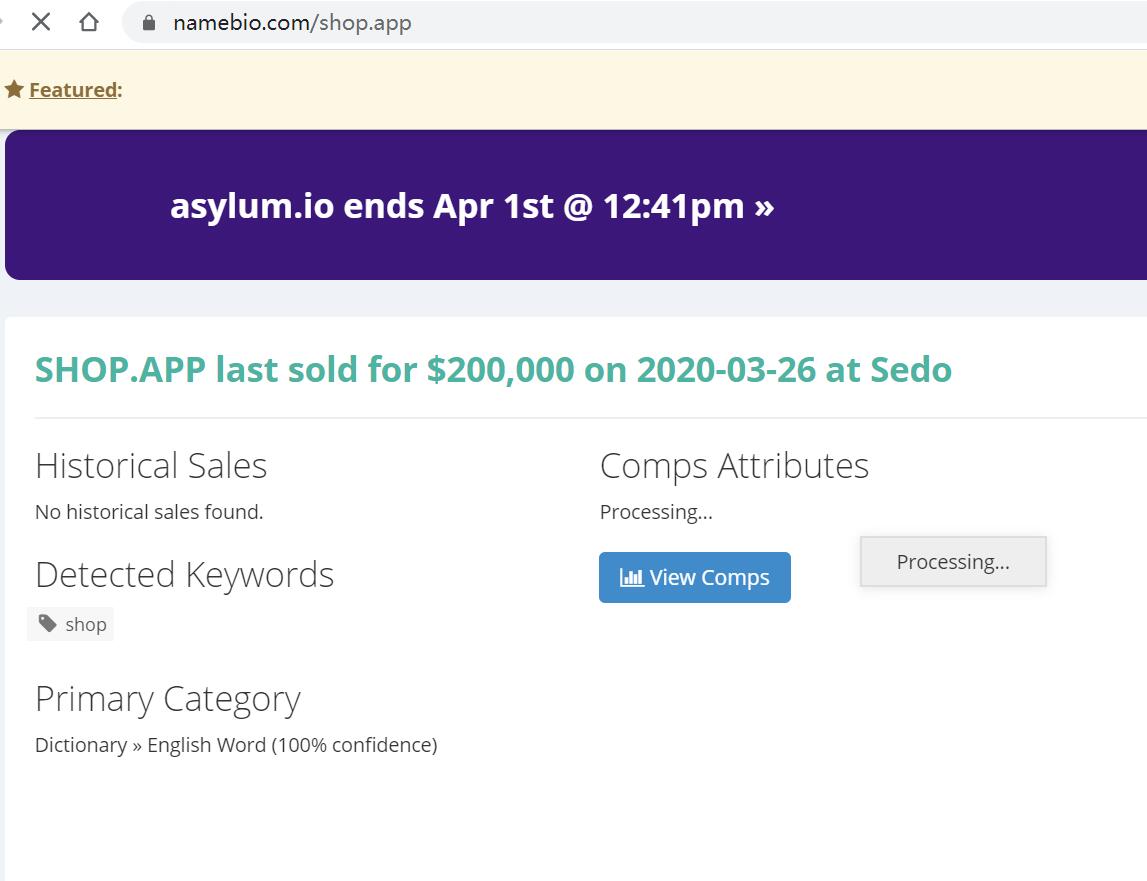Click the Comps Attributes heading

(734, 466)
